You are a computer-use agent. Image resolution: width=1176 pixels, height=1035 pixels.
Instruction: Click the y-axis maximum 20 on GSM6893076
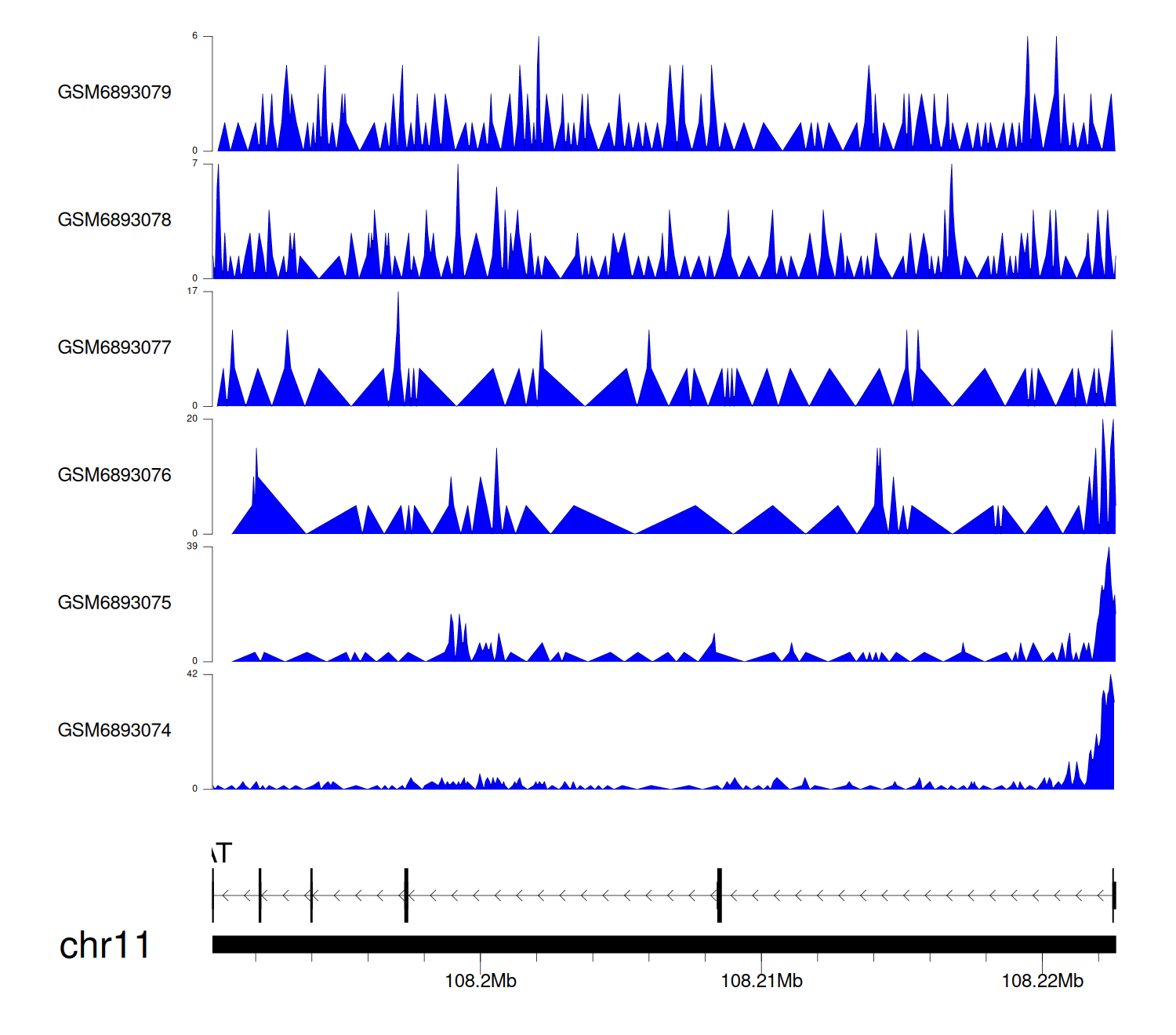(193, 419)
